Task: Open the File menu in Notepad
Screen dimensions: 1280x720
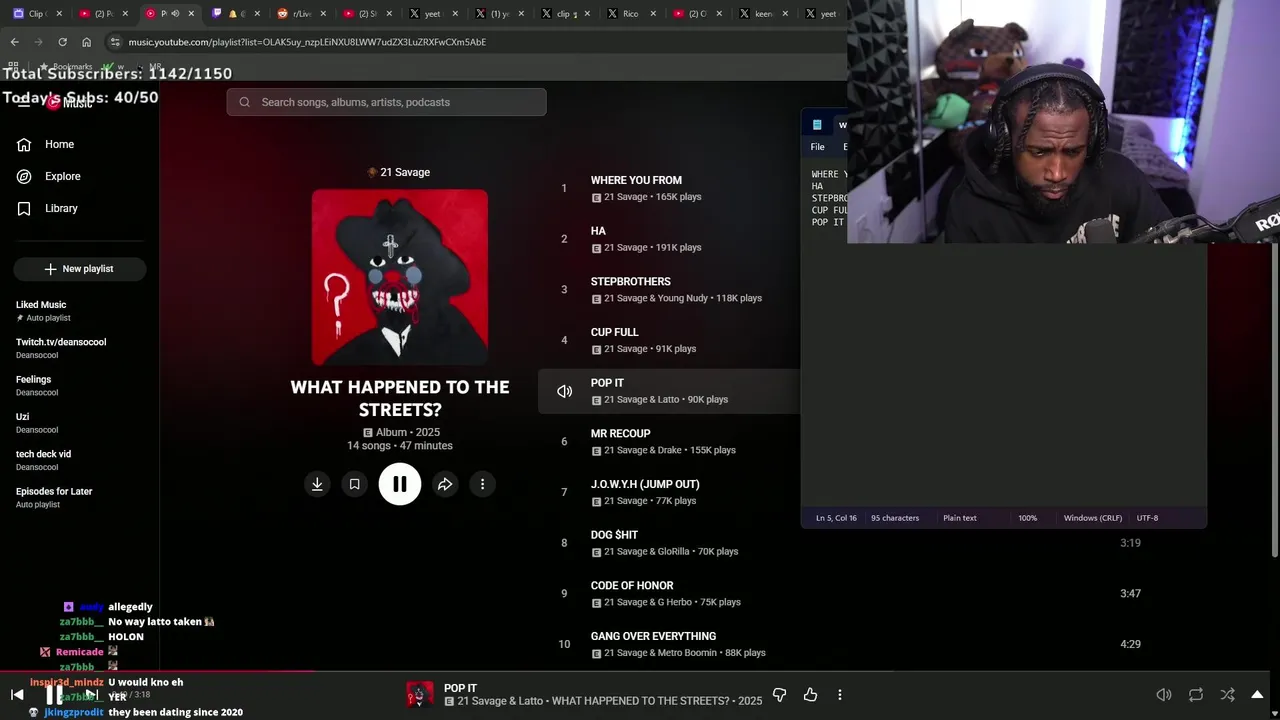Action: tap(817, 147)
